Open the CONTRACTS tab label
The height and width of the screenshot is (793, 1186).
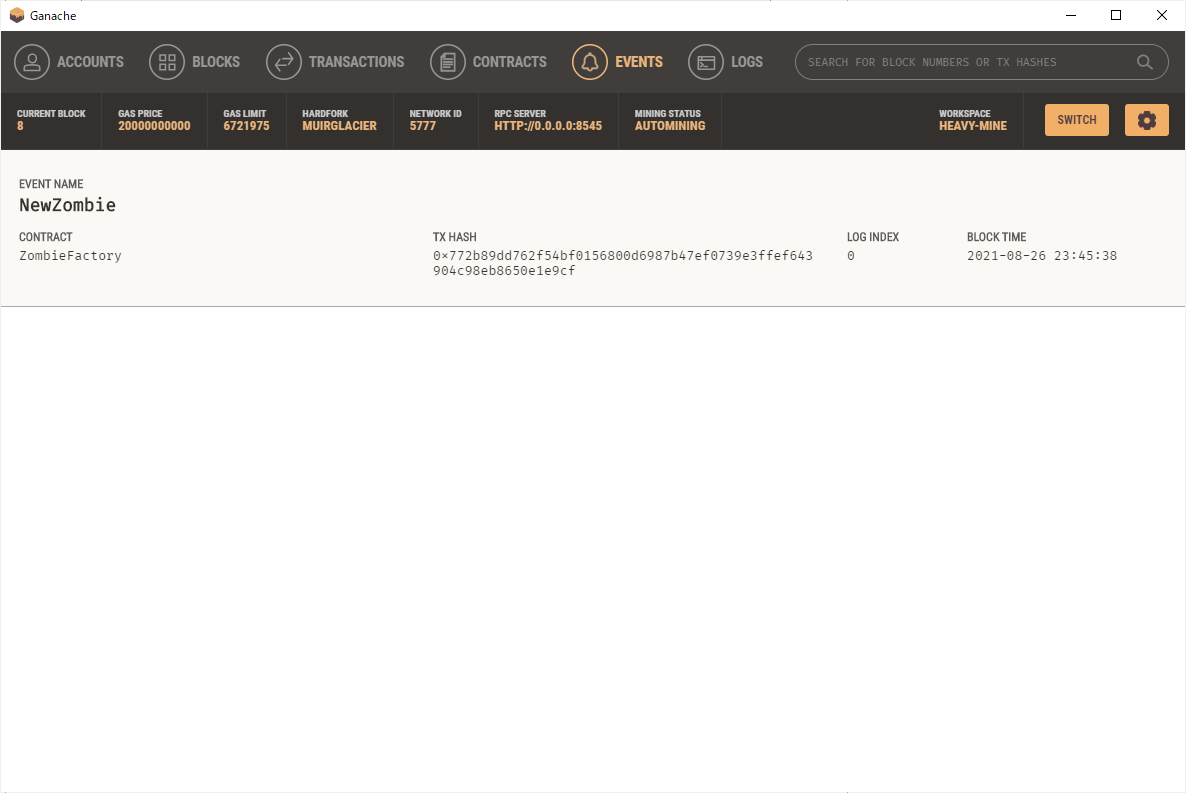tap(510, 62)
